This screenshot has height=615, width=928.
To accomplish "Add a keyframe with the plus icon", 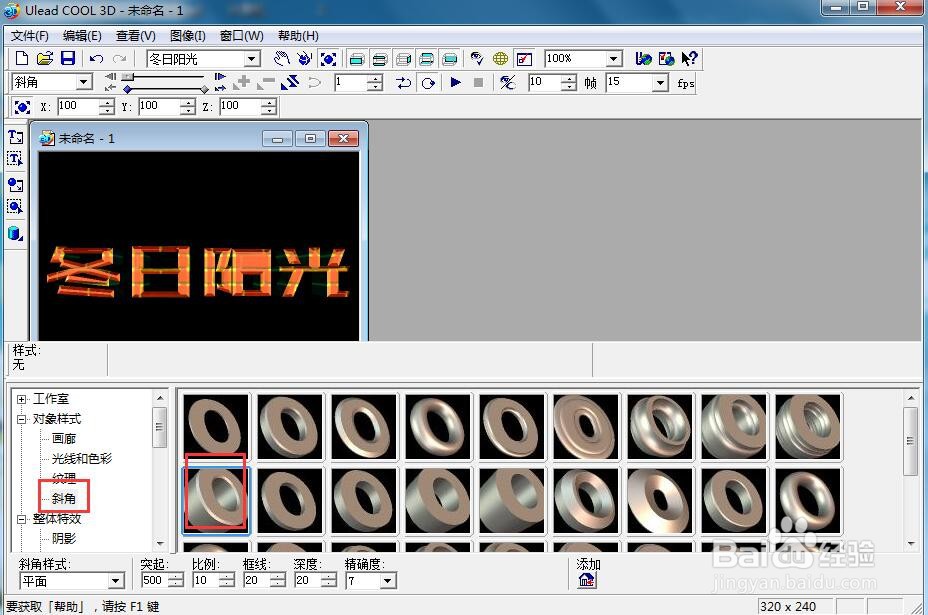I will [x=241, y=82].
